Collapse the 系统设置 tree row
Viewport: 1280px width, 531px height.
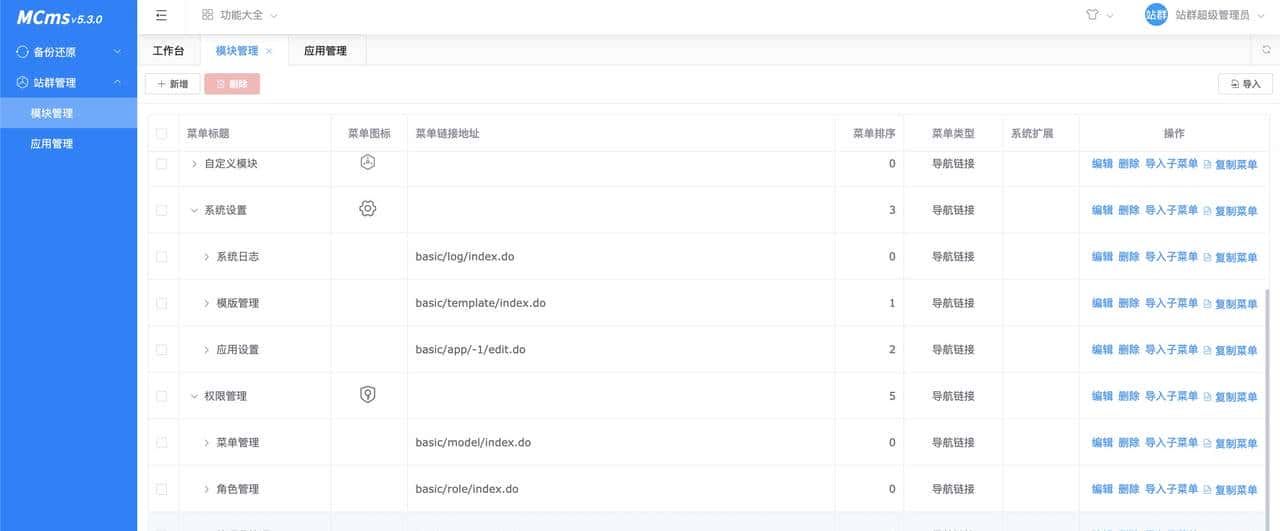click(x=194, y=210)
